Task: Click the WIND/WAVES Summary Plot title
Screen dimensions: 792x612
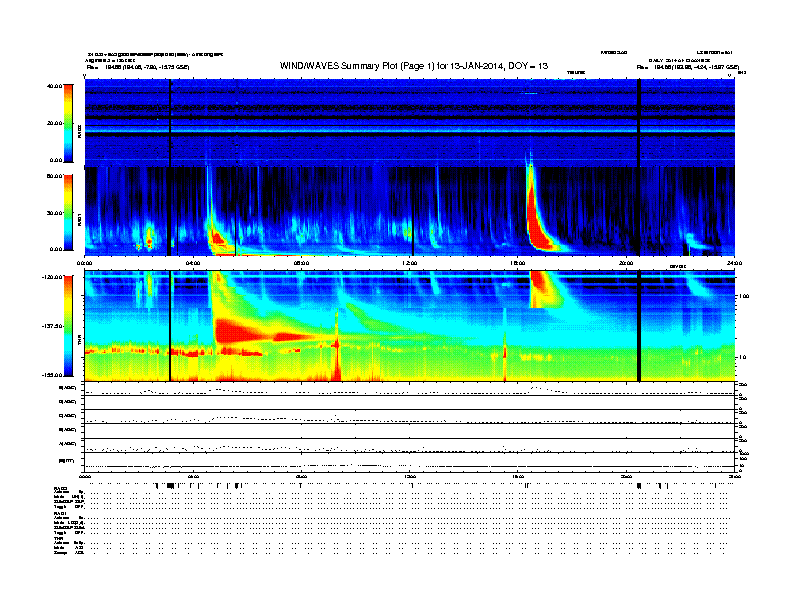Action: pyautogui.click(x=414, y=66)
